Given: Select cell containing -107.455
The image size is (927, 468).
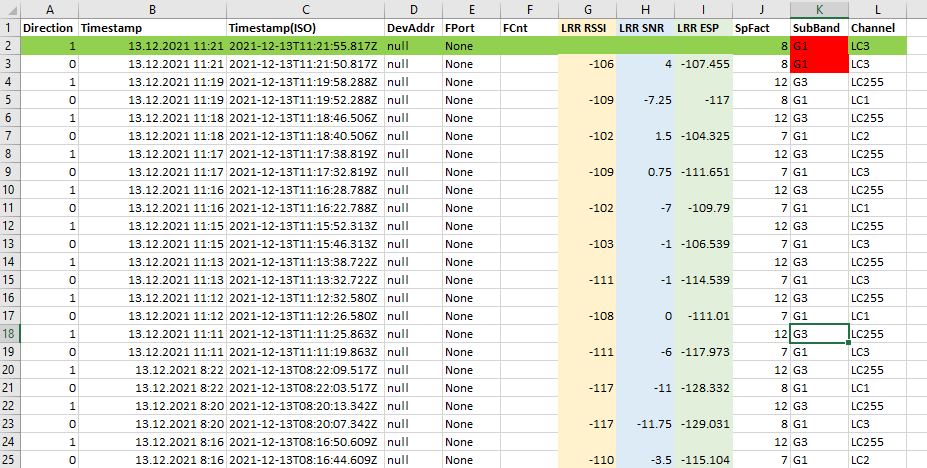Looking at the screenshot, I should tap(703, 64).
